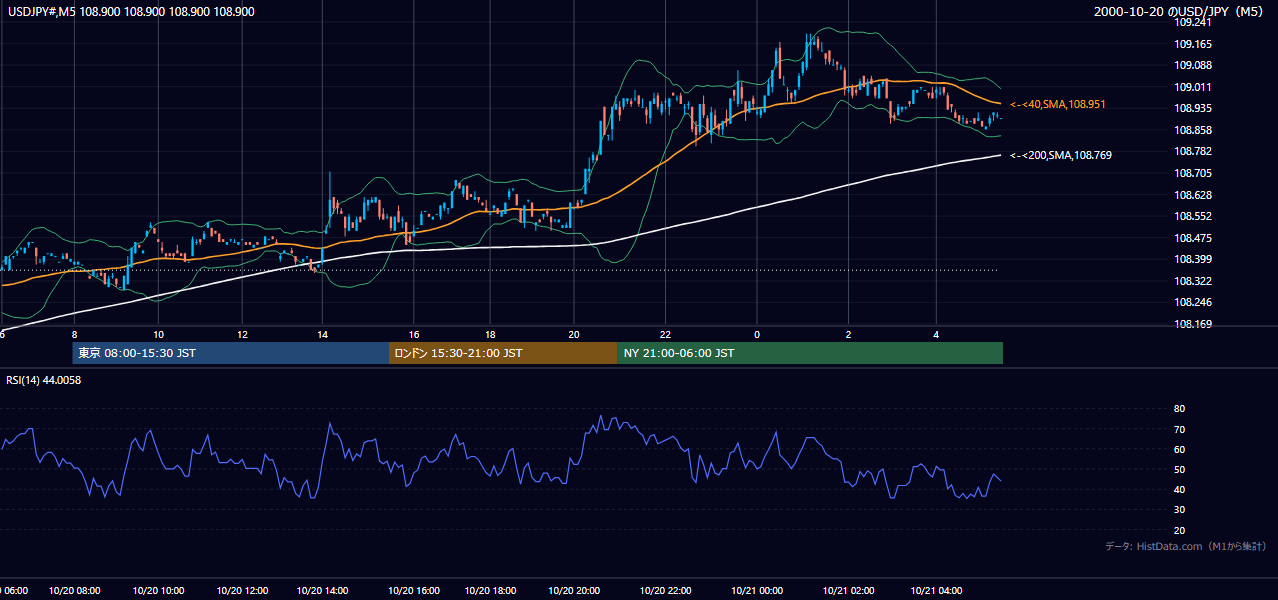This screenshot has width=1278, height=600.
Task: Click the RSI axis level 80
Action: click(1179, 409)
